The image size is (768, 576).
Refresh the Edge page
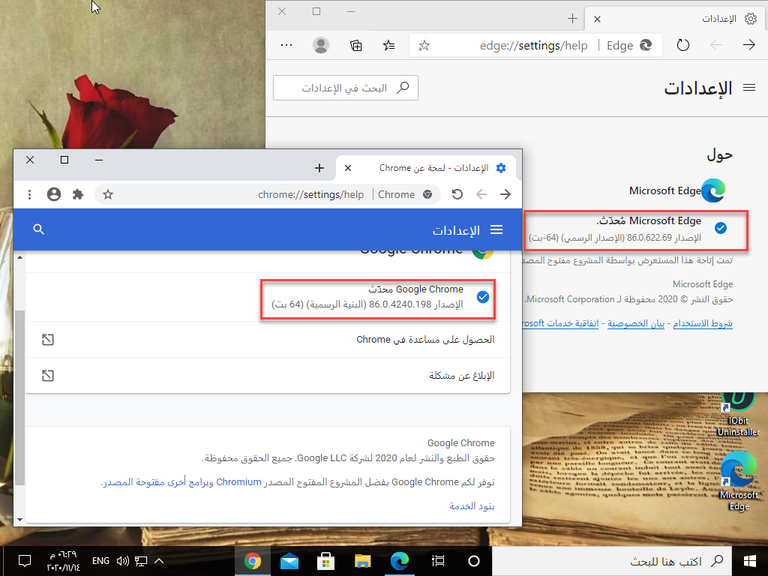coord(683,45)
